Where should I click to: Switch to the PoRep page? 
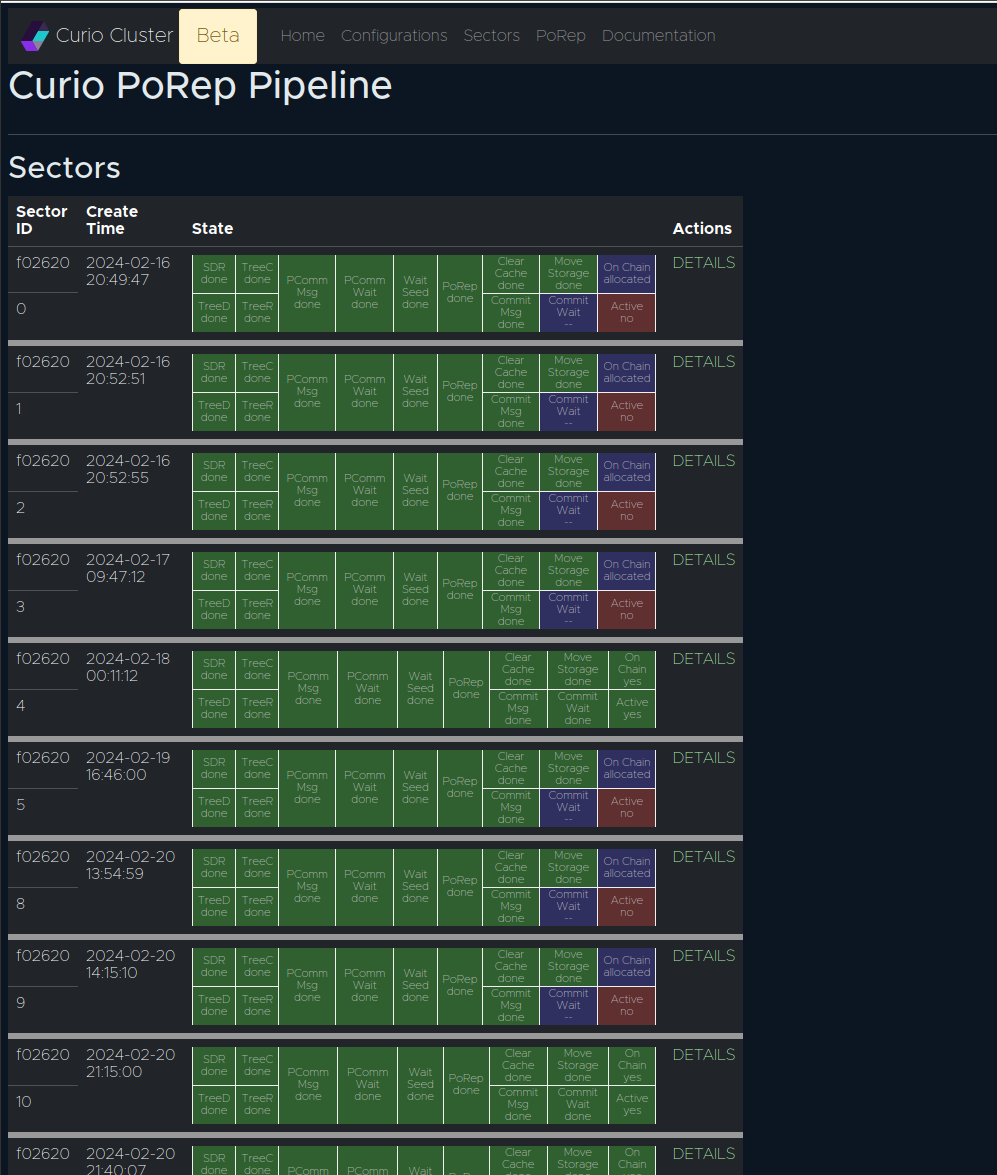tap(560, 36)
